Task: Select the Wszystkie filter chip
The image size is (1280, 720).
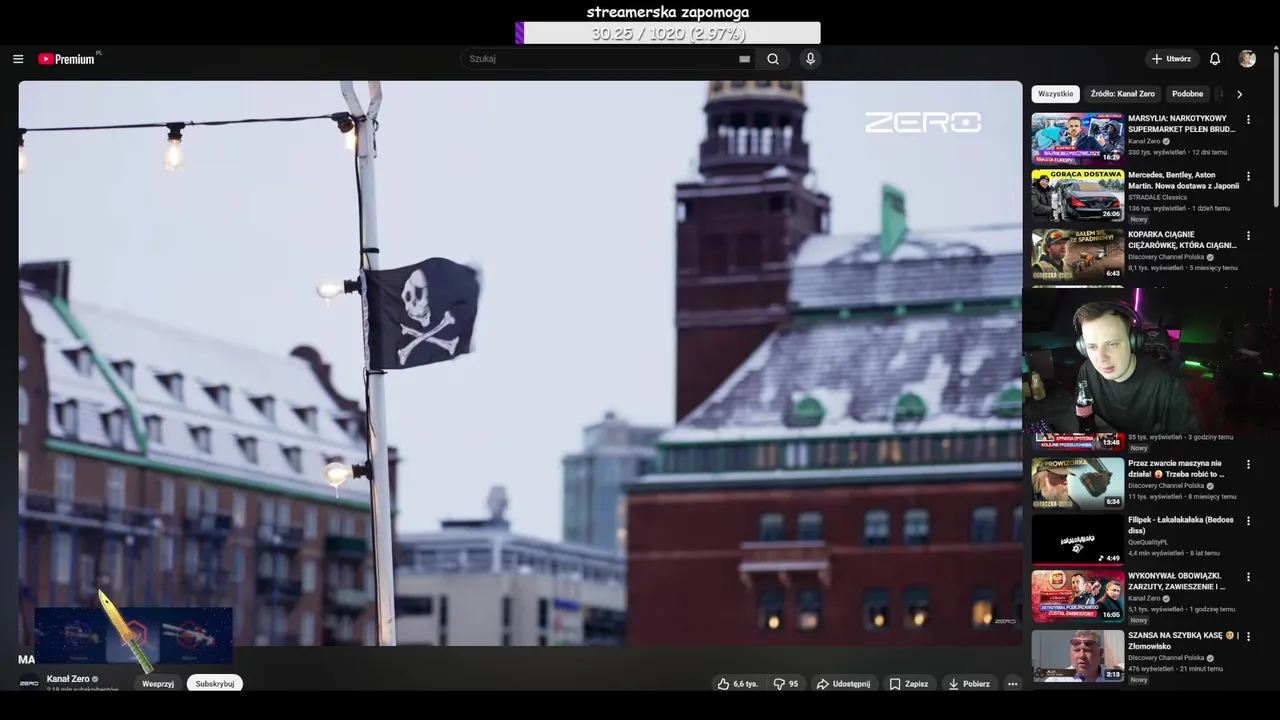Action: [x=1056, y=94]
